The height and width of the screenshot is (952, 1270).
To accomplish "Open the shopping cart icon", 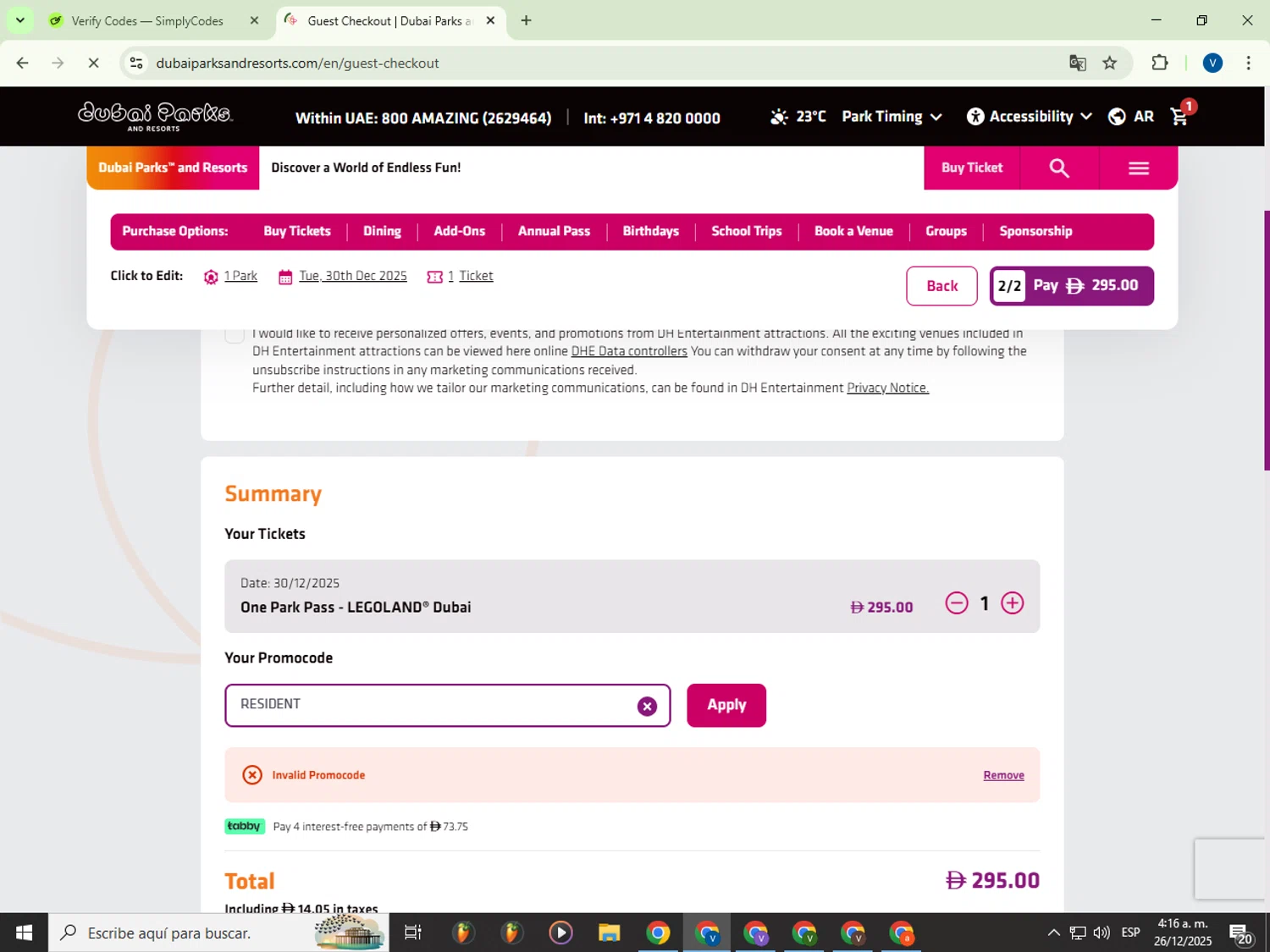I will [x=1179, y=116].
